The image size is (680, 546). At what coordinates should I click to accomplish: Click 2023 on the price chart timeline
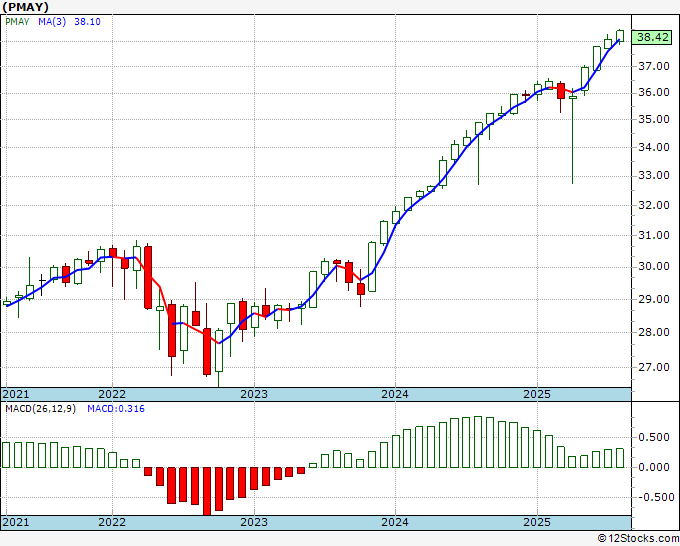254,394
